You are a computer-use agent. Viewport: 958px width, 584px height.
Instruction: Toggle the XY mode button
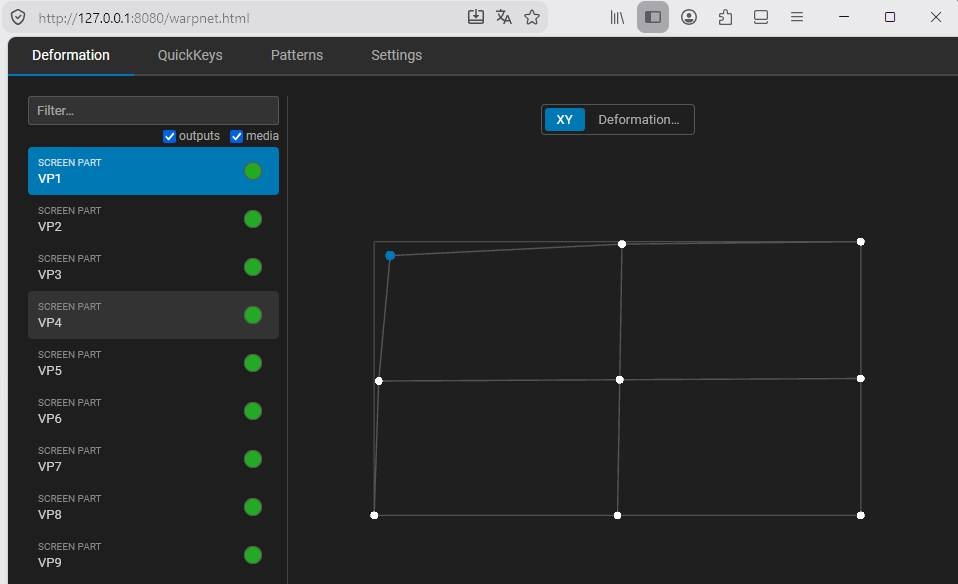(565, 120)
